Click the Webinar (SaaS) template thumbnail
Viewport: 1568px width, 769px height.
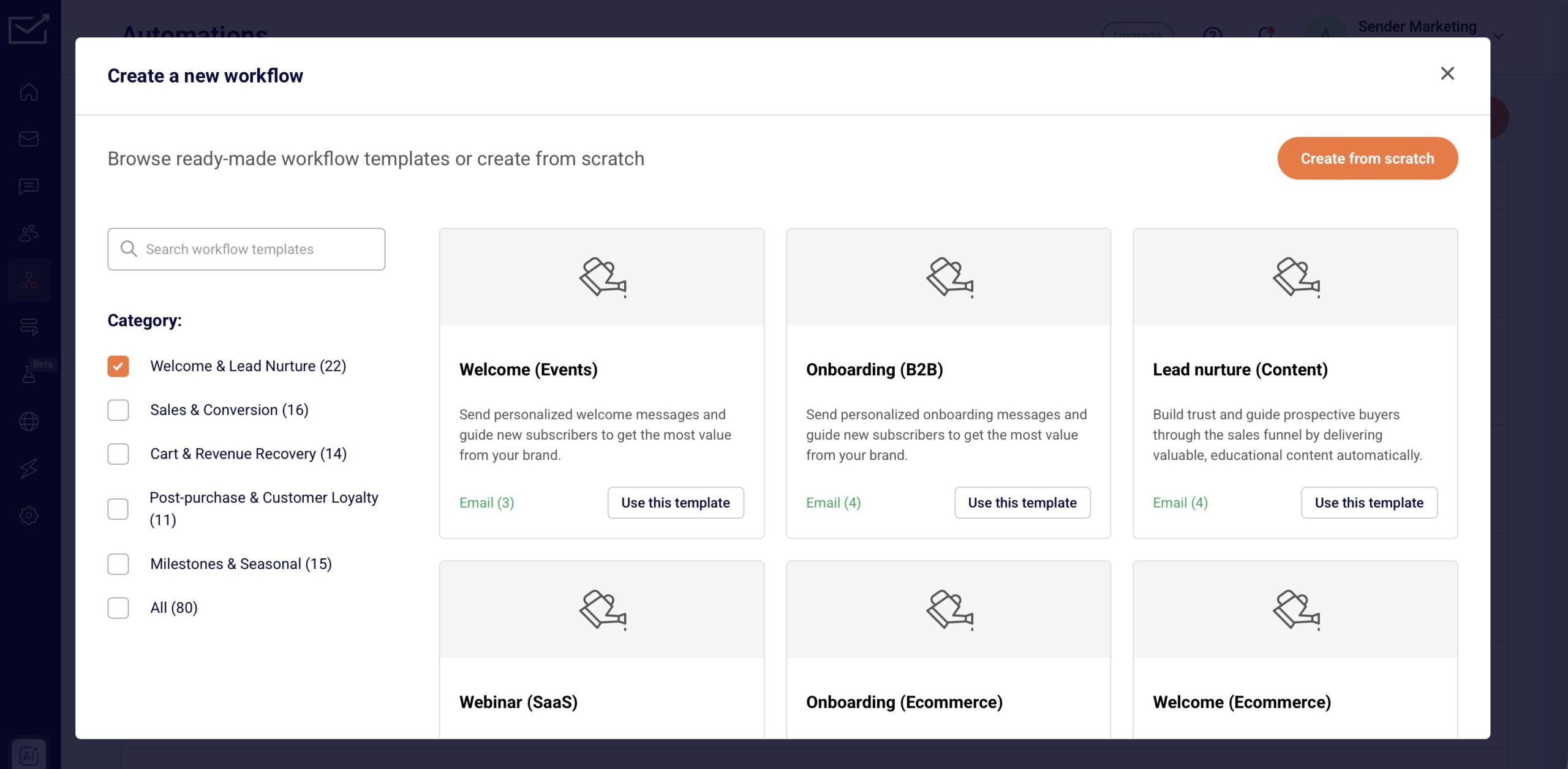pyautogui.click(x=601, y=609)
